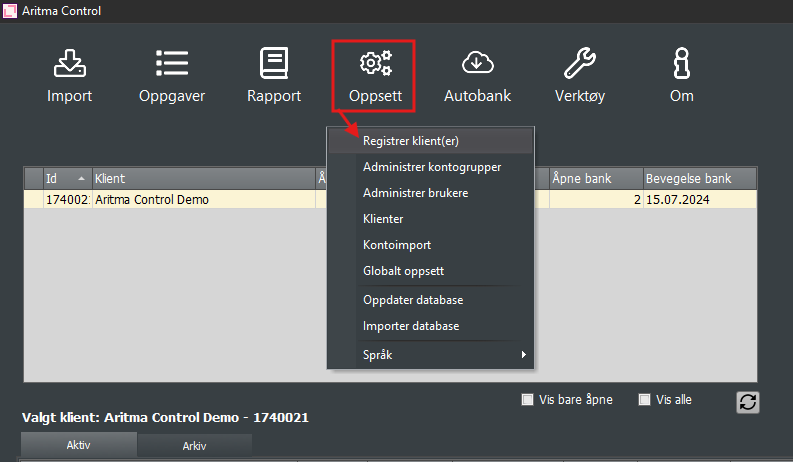Viewport: 793px width, 462px height.
Task: Sort table by the Id column header
Action: 66,178
